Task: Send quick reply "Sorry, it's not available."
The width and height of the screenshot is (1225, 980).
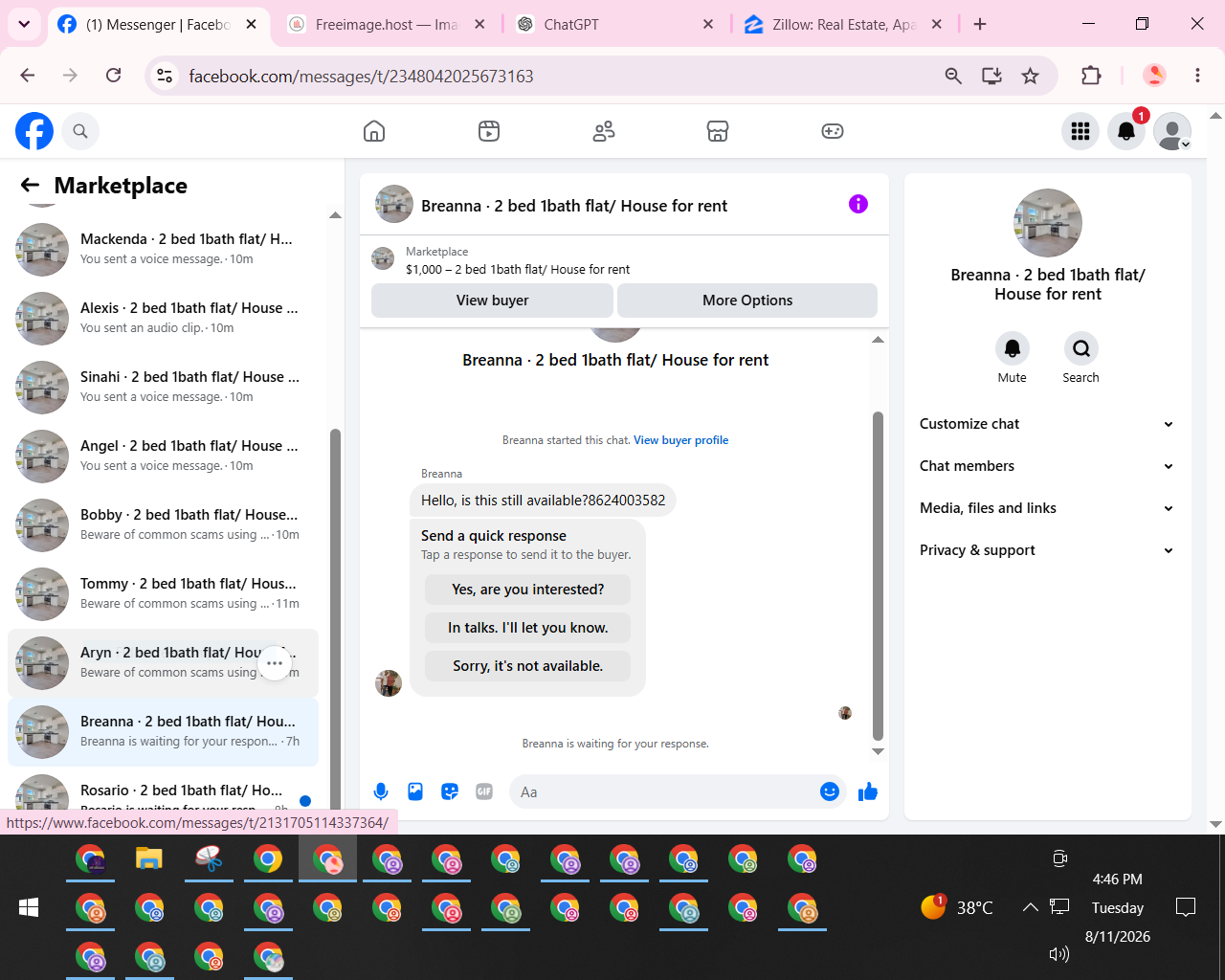Action: (x=528, y=666)
